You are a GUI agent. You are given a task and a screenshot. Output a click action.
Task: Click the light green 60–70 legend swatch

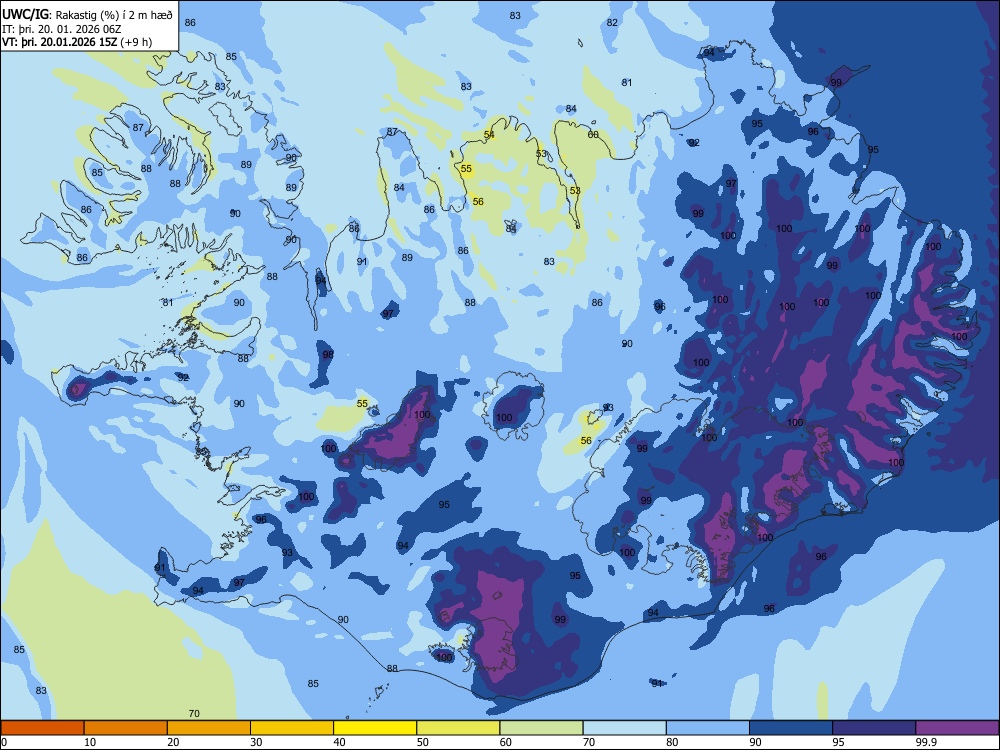tap(541, 728)
